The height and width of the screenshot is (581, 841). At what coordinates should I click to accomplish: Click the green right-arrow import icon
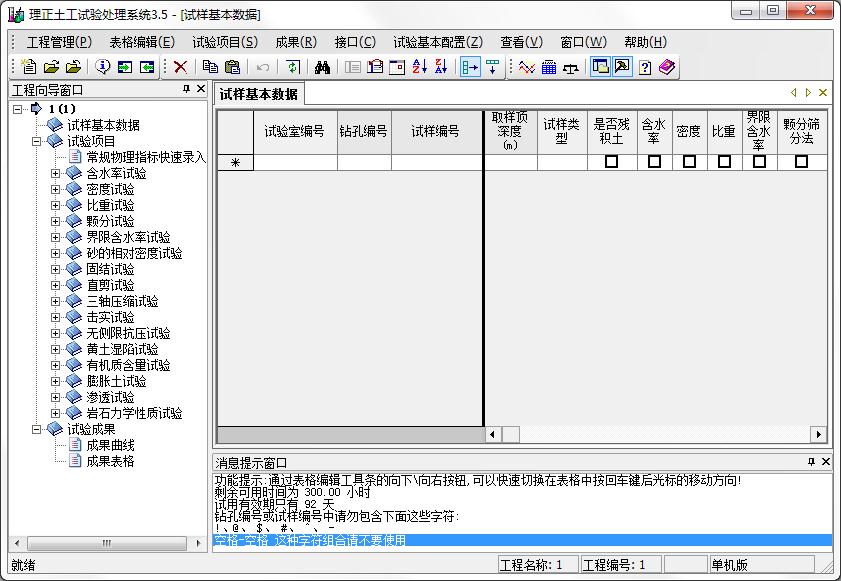click(124, 67)
